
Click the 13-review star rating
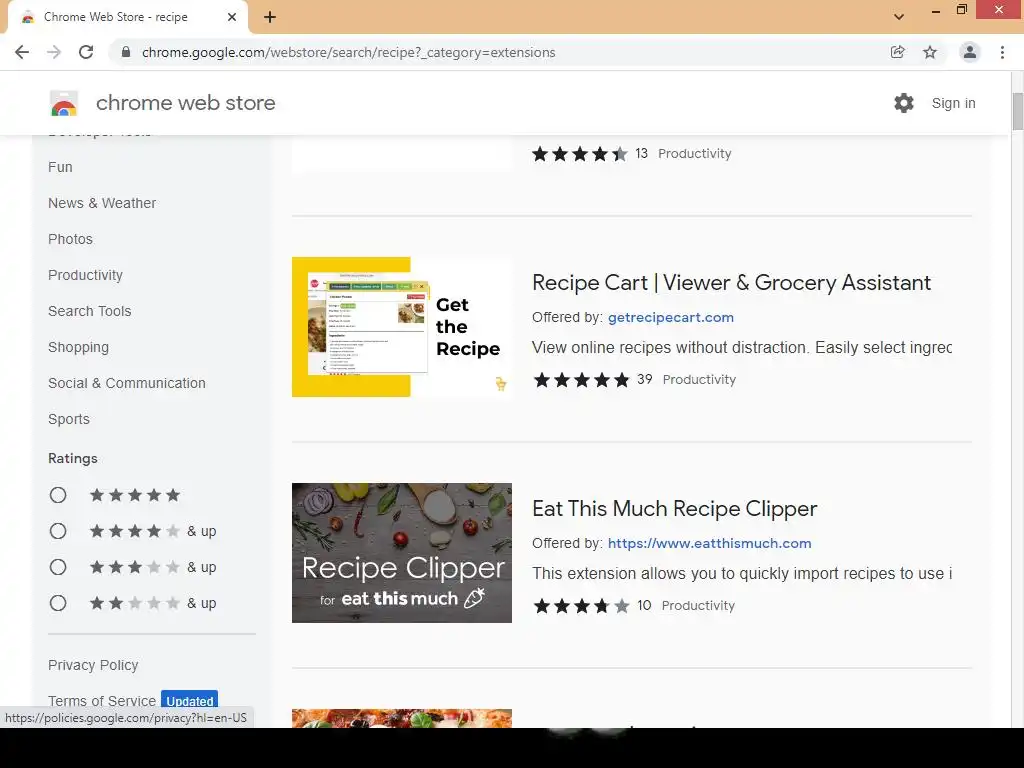(580, 153)
